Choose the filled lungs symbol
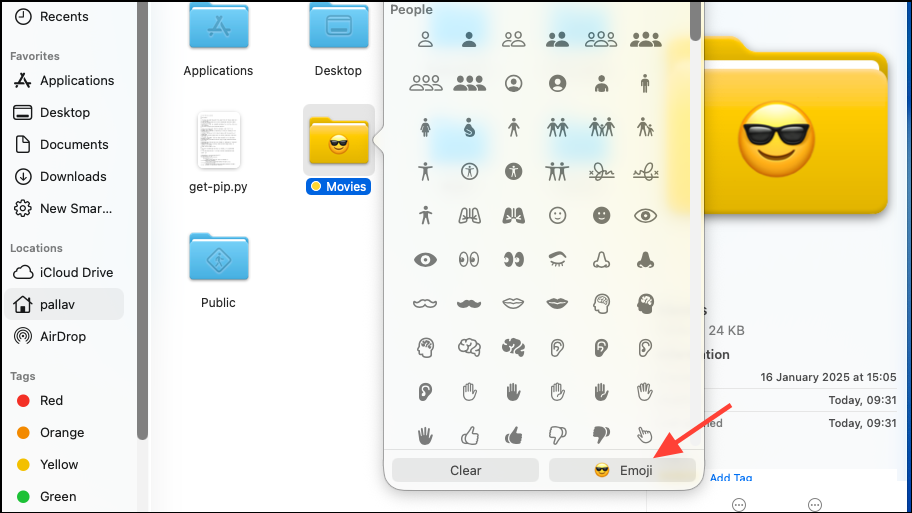 tap(513, 216)
